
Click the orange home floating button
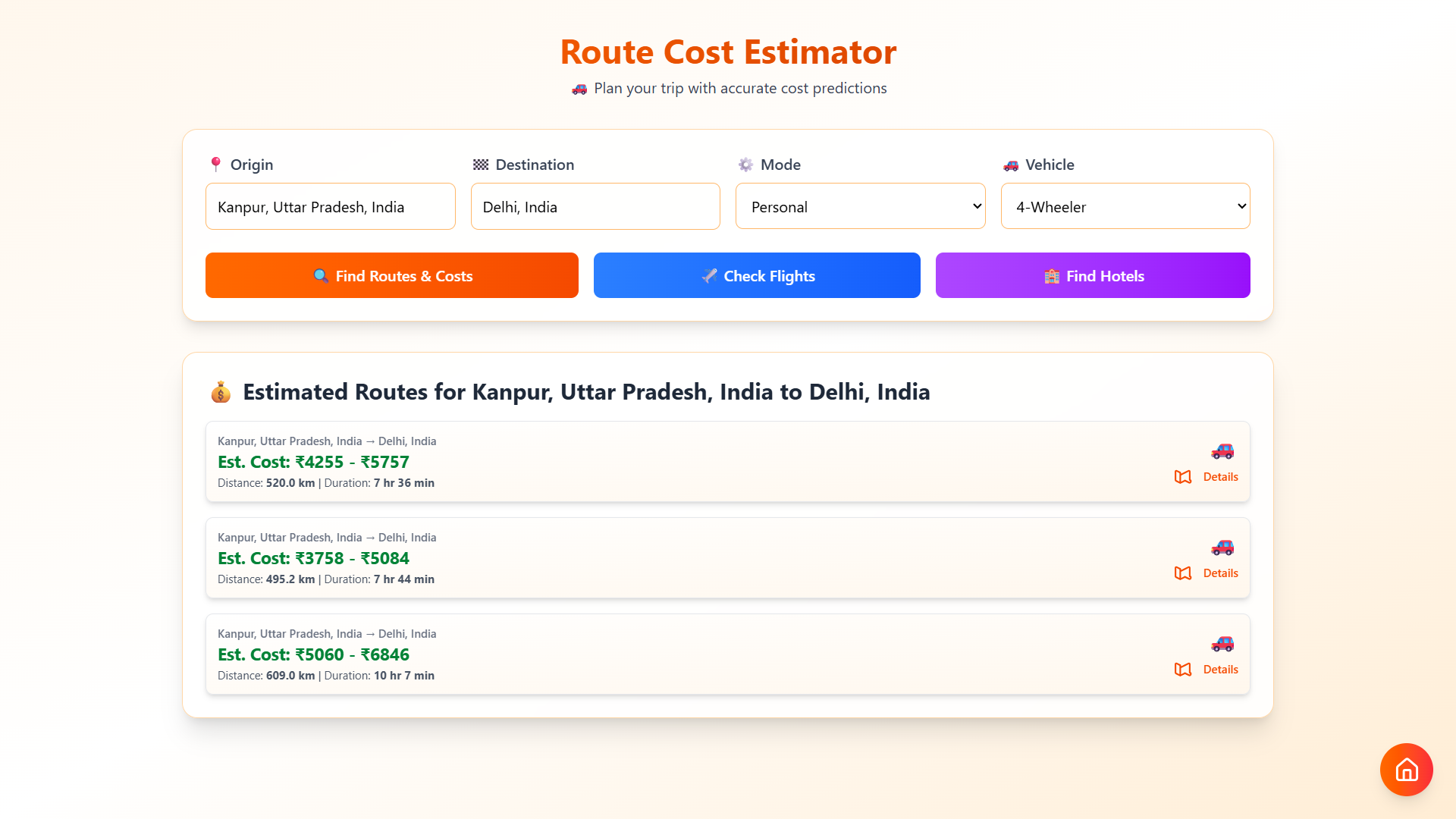tap(1406, 770)
